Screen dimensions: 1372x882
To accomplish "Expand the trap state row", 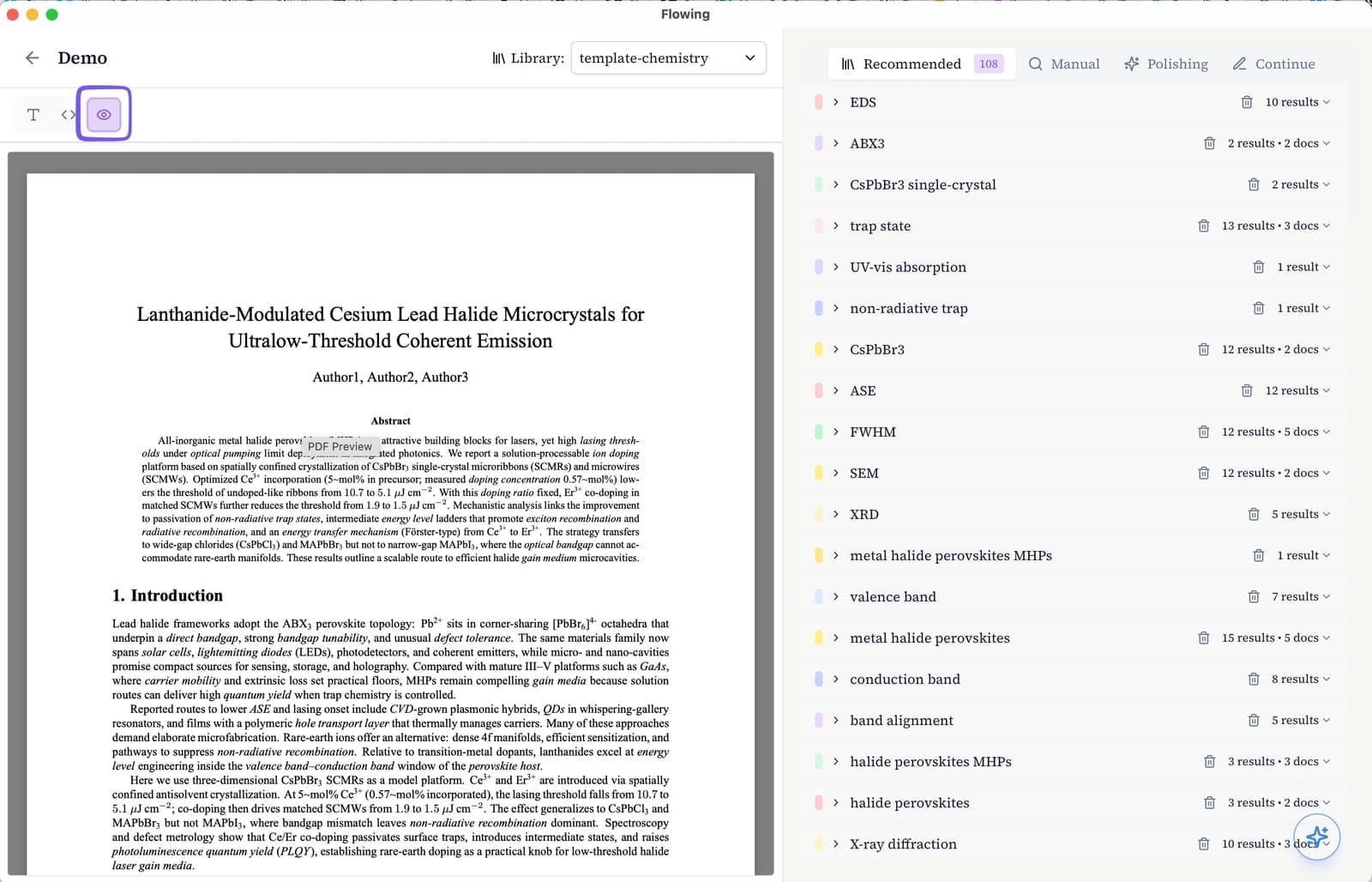I will (x=835, y=226).
